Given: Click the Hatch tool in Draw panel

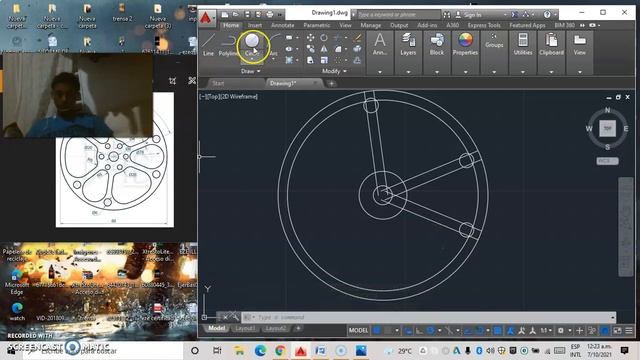Looking at the screenshot, I should click(289, 60).
